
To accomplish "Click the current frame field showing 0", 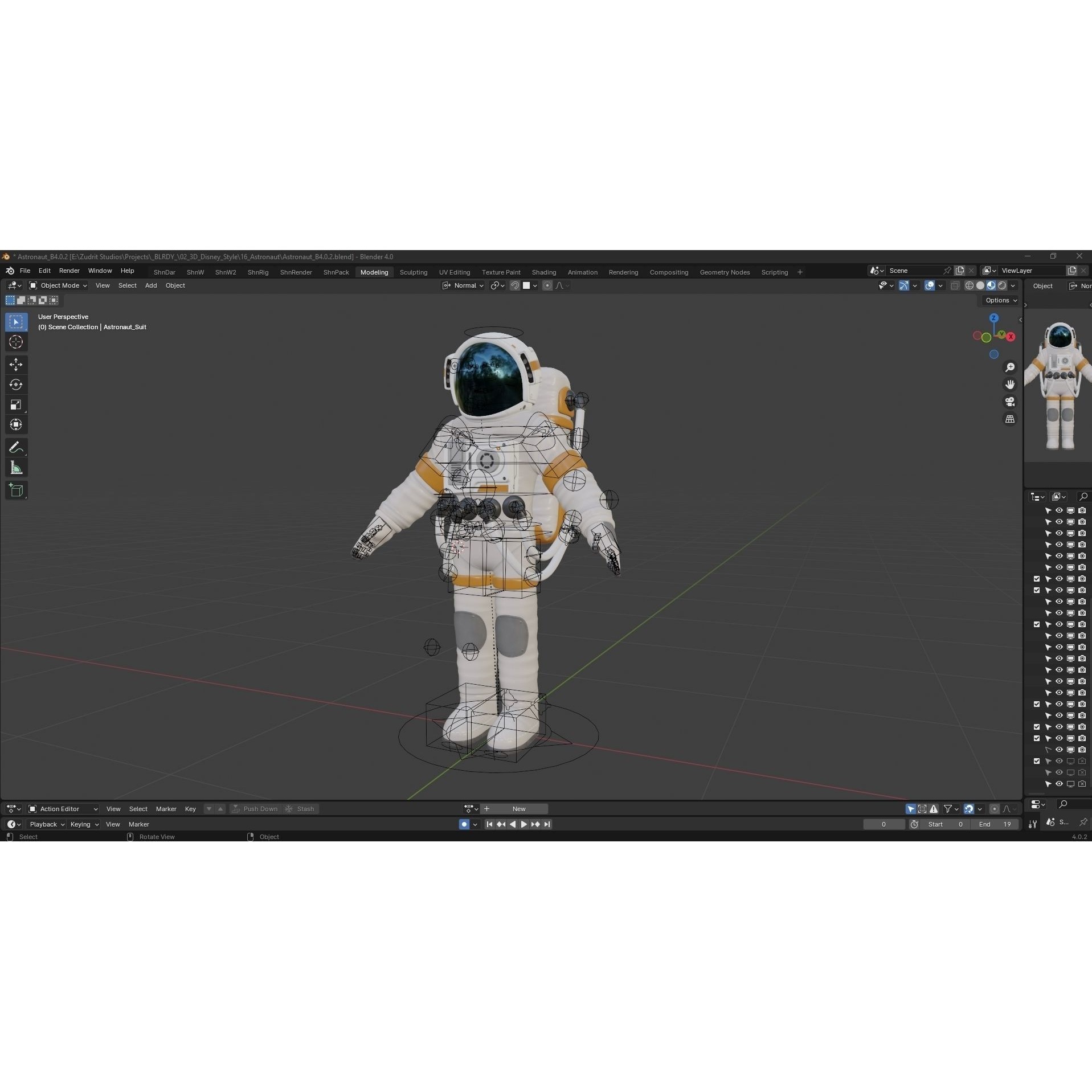I will 884,824.
